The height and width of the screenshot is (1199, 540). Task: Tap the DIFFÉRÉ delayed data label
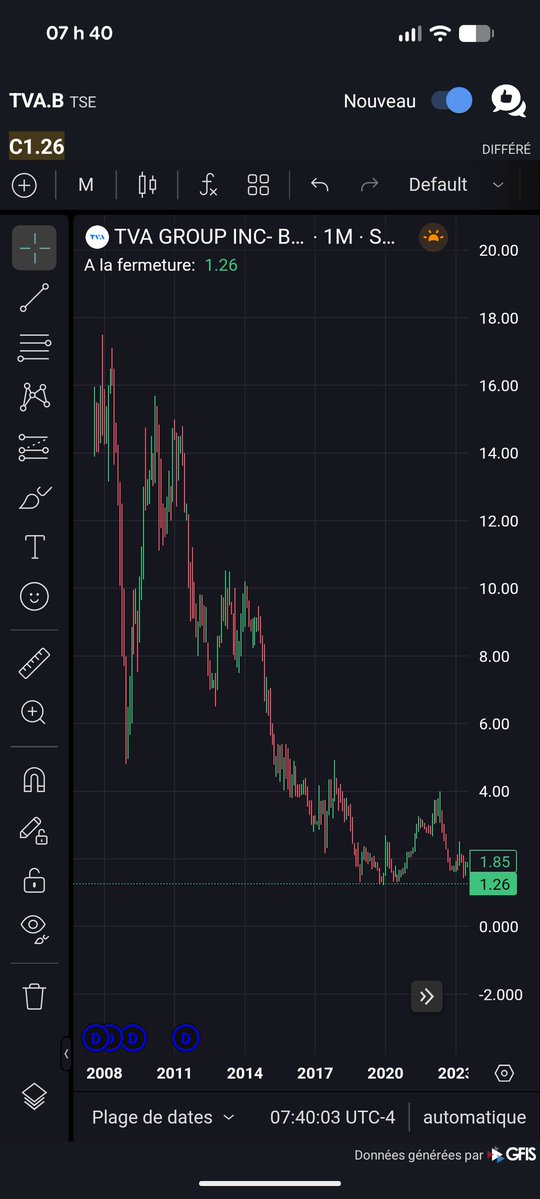(x=506, y=150)
